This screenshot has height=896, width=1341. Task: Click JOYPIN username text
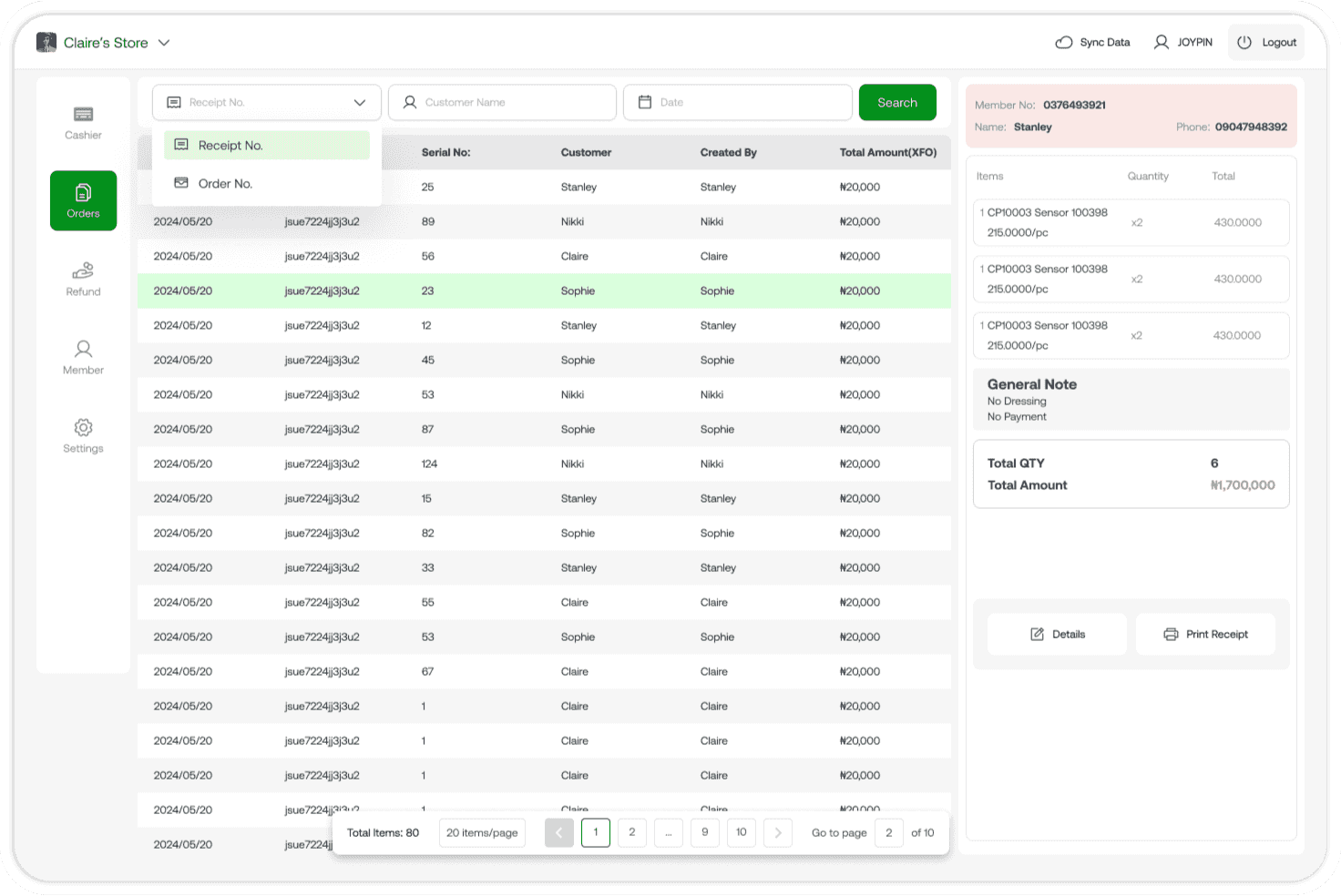(1194, 42)
